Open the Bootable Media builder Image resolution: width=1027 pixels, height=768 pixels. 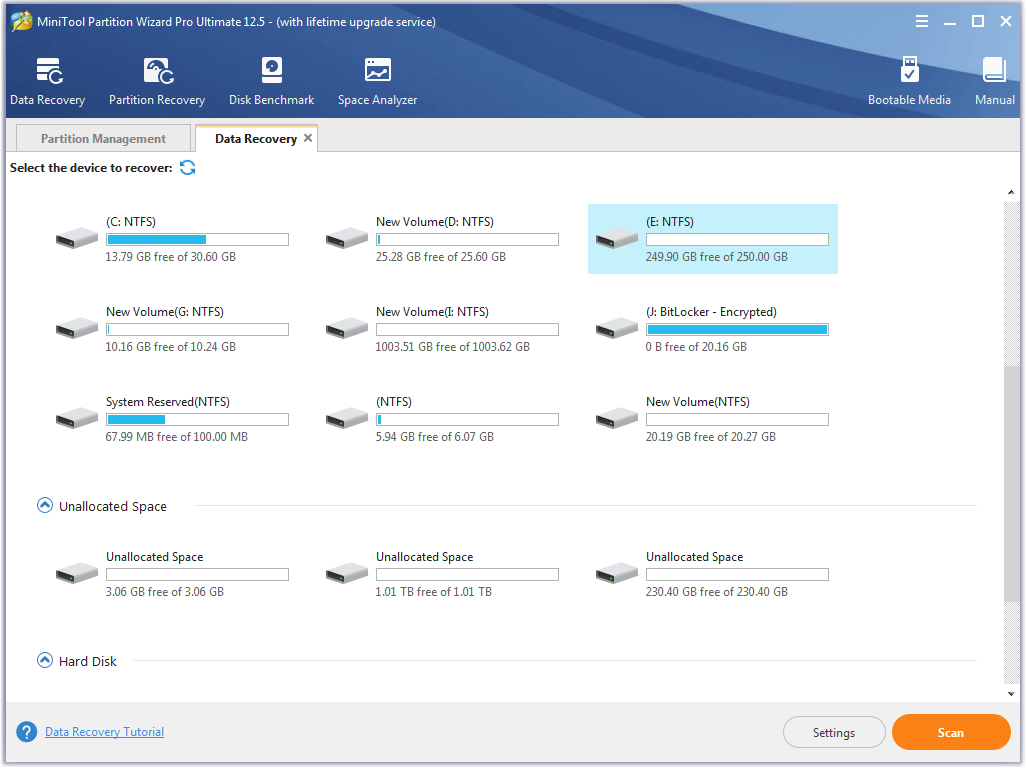pos(909,81)
